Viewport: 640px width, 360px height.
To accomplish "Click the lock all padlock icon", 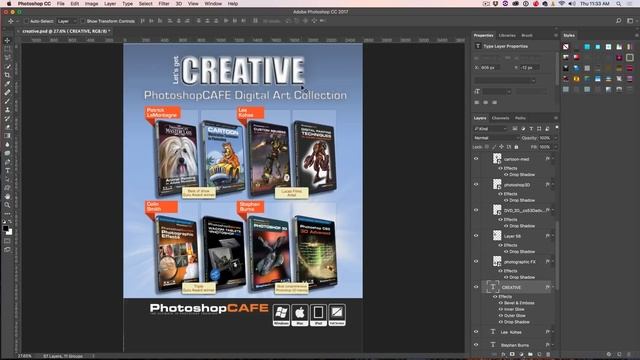I will tap(516, 147).
